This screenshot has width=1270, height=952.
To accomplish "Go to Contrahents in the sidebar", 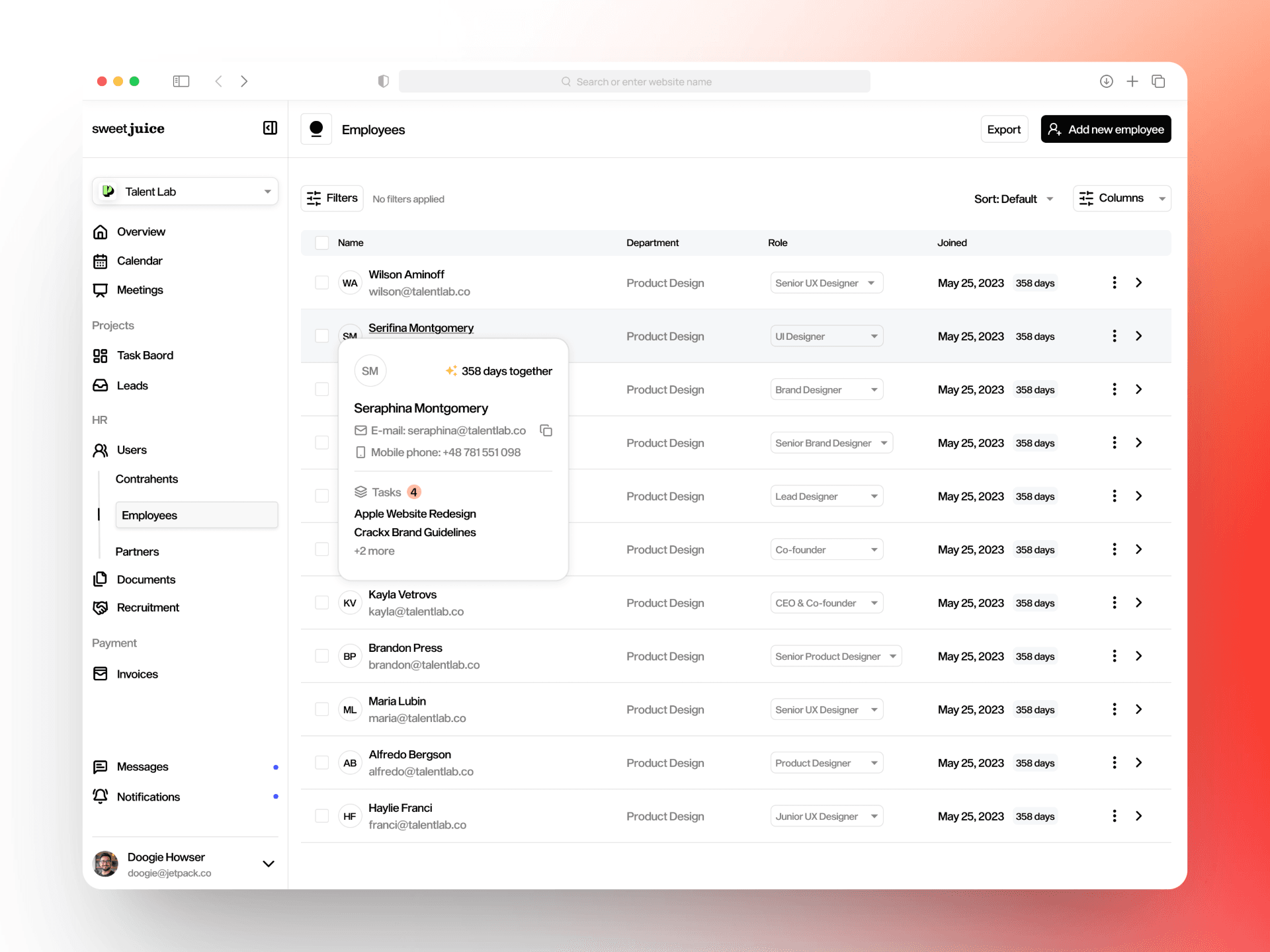I will [x=147, y=479].
